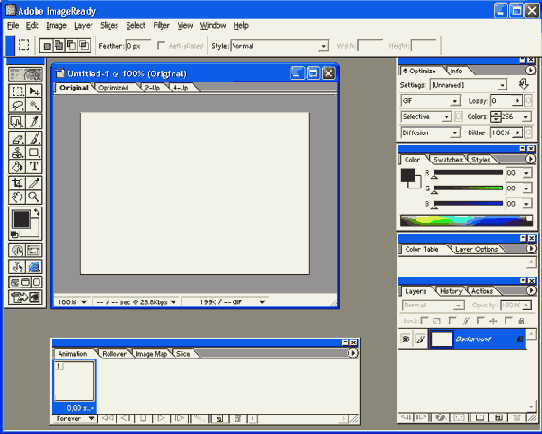Image resolution: width=542 pixels, height=434 pixels.
Task: Select the Type tool
Action: [34, 167]
